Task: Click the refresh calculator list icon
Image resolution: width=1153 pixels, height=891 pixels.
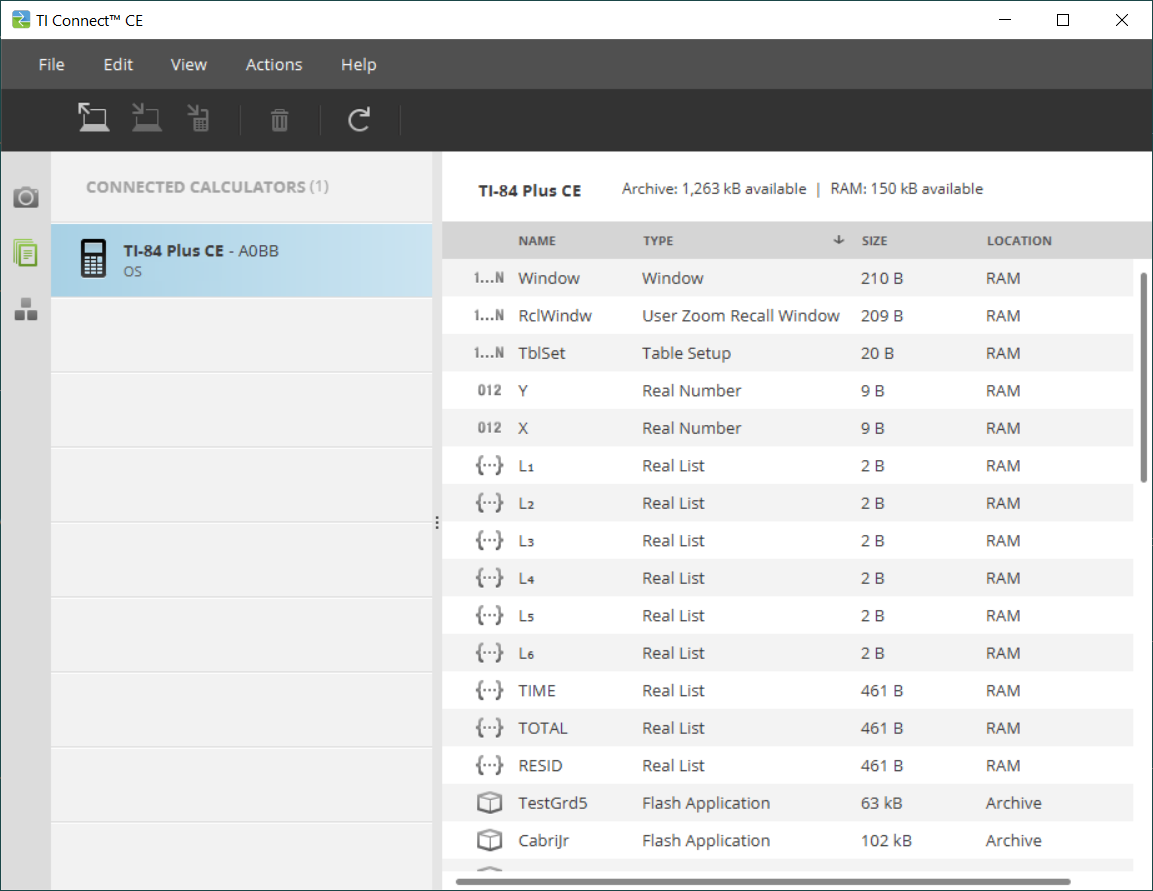Action: [x=359, y=120]
